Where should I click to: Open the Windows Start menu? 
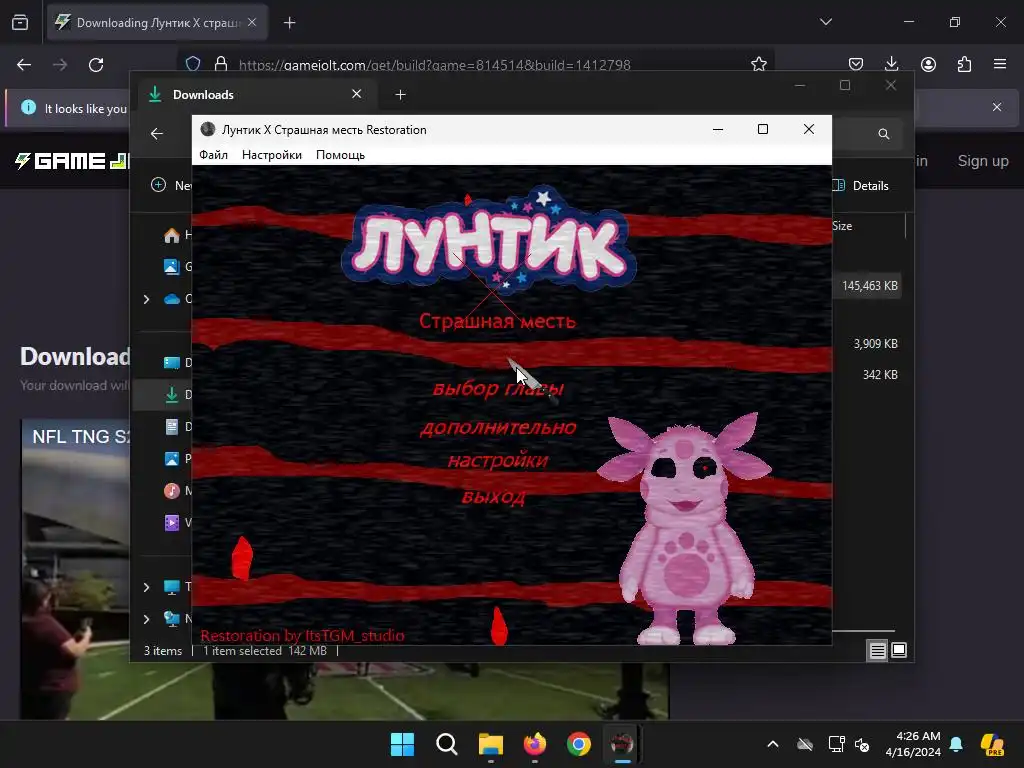402,744
